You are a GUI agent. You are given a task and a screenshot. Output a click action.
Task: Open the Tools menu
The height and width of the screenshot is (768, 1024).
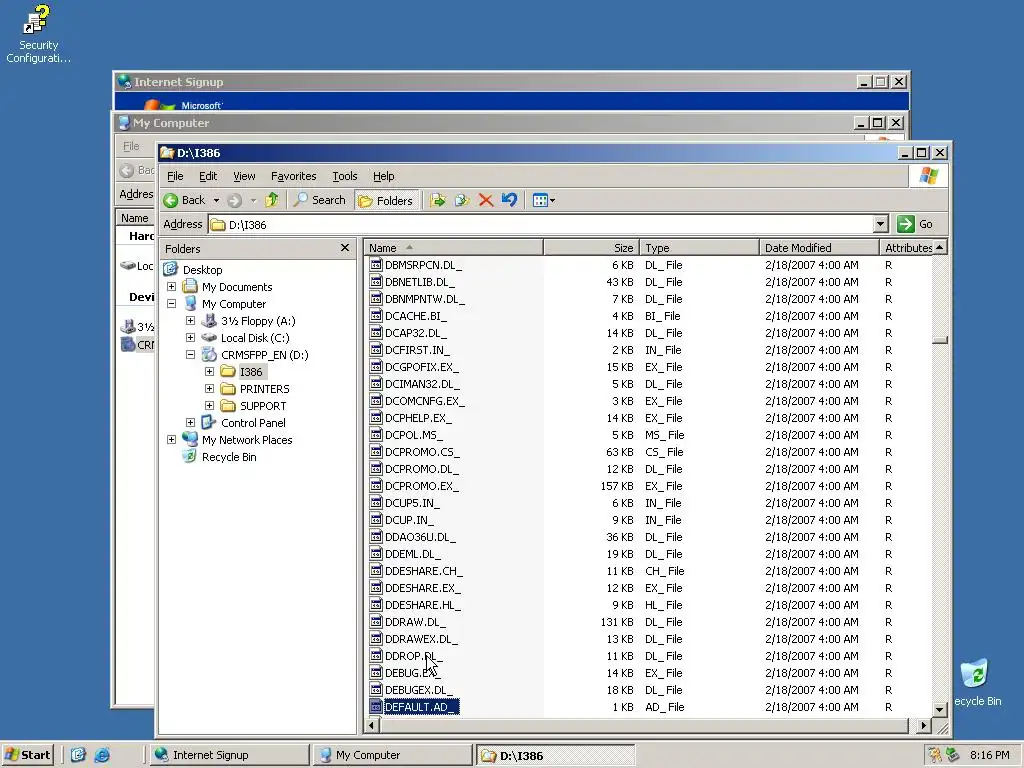[345, 176]
